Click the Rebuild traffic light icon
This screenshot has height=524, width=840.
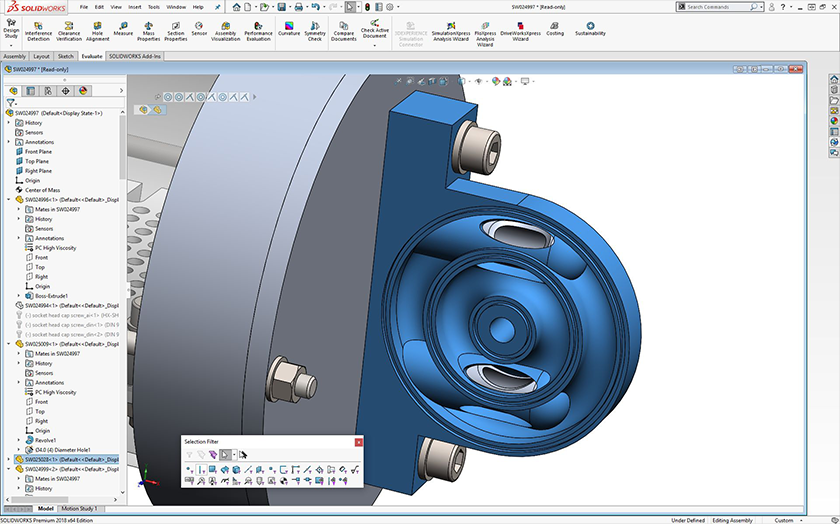point(368,7)
